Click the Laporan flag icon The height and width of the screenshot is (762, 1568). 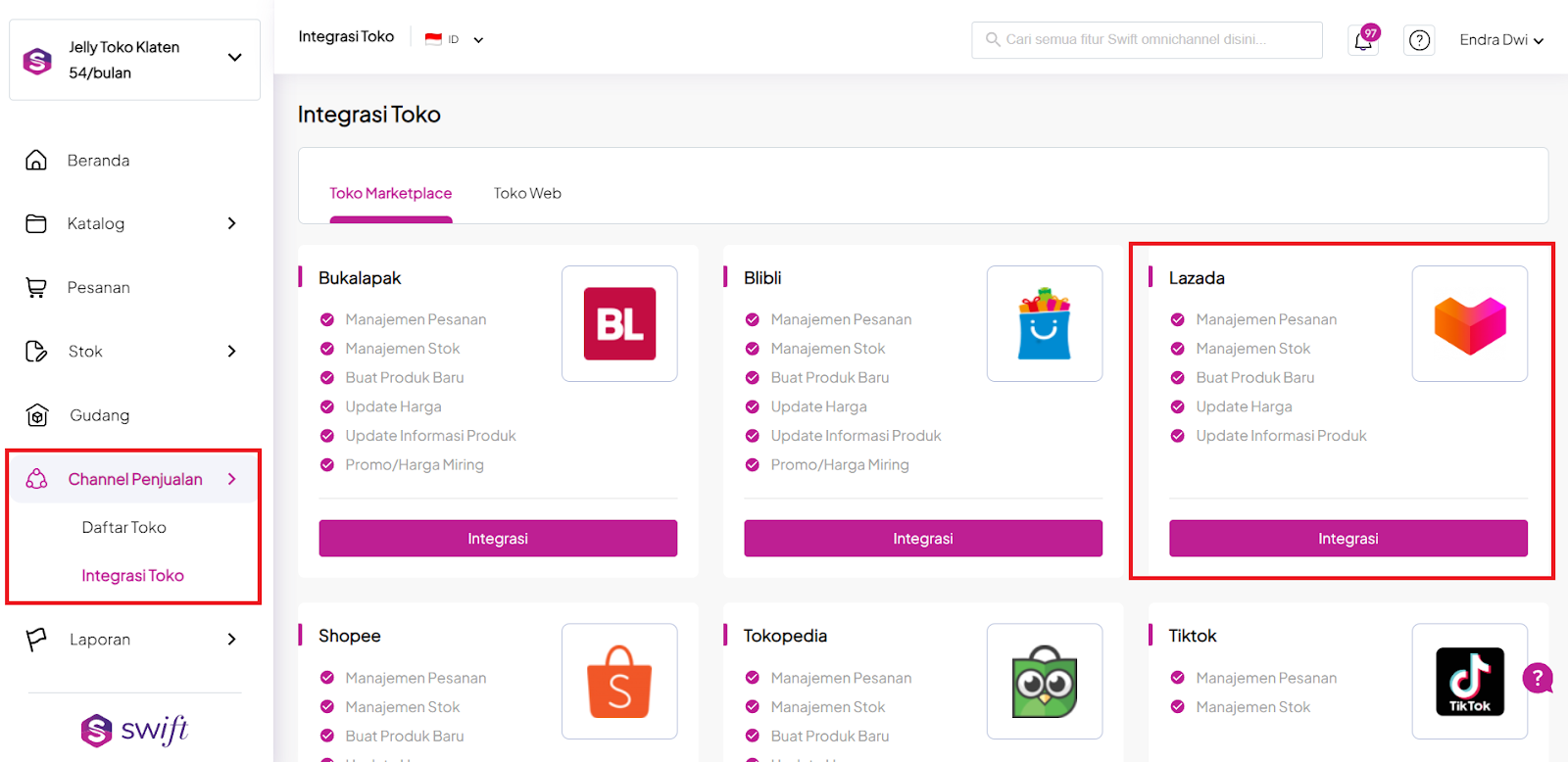pos(36,640)
